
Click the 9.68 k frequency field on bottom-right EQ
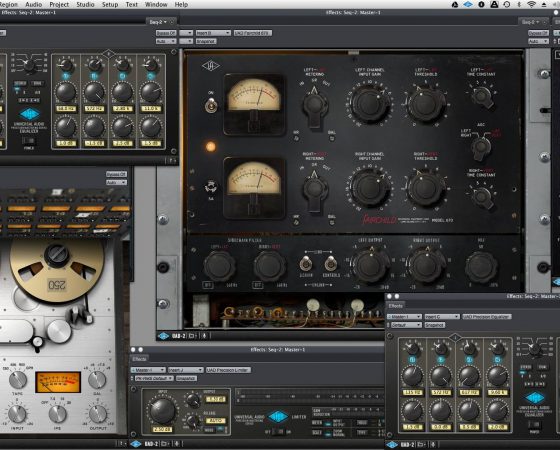coord(498,393)
